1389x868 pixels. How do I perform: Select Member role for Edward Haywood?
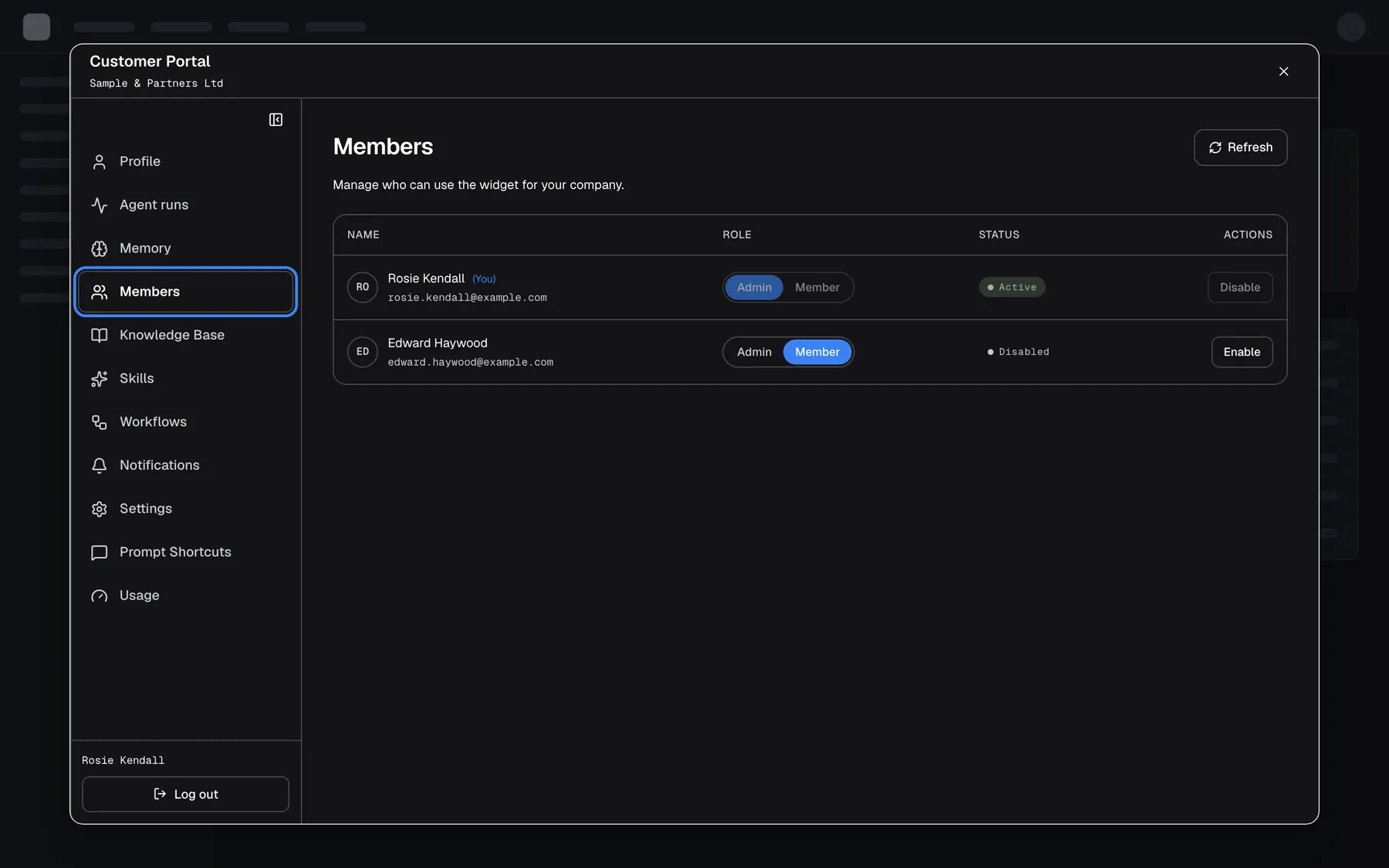pos(817,352)
